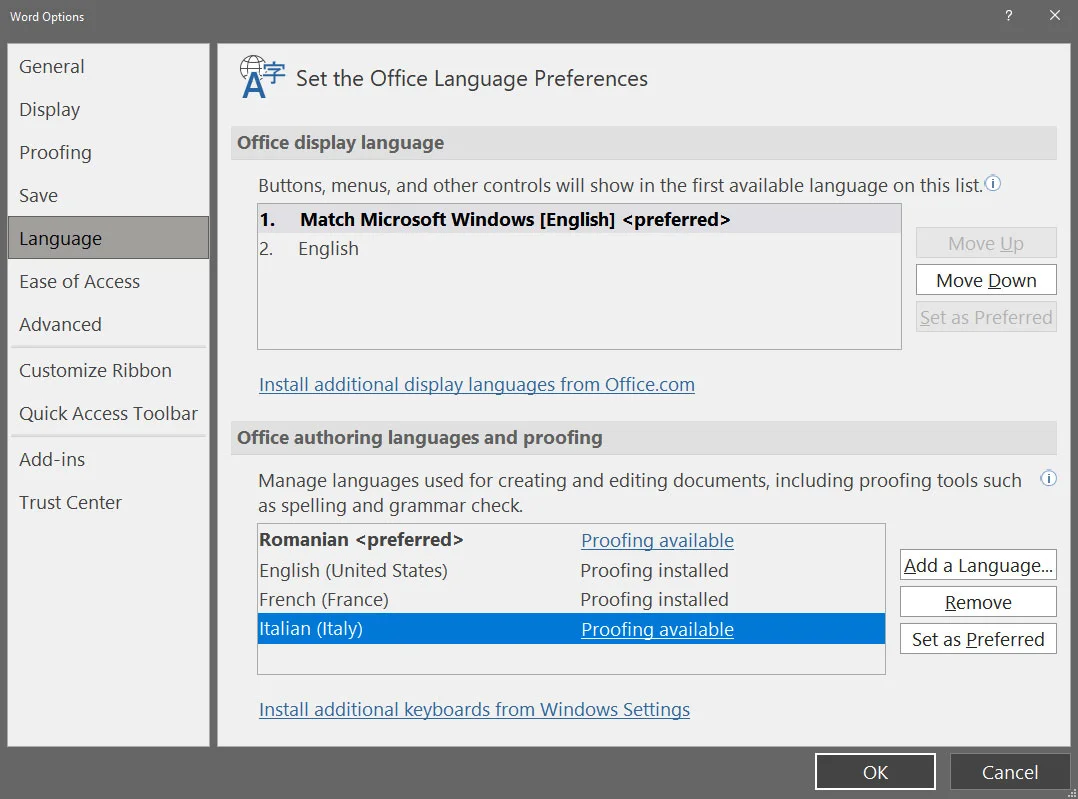This screenshot has height=799, width=1078.
Task: Open Install additional display languages link
Action: point(476,384)
